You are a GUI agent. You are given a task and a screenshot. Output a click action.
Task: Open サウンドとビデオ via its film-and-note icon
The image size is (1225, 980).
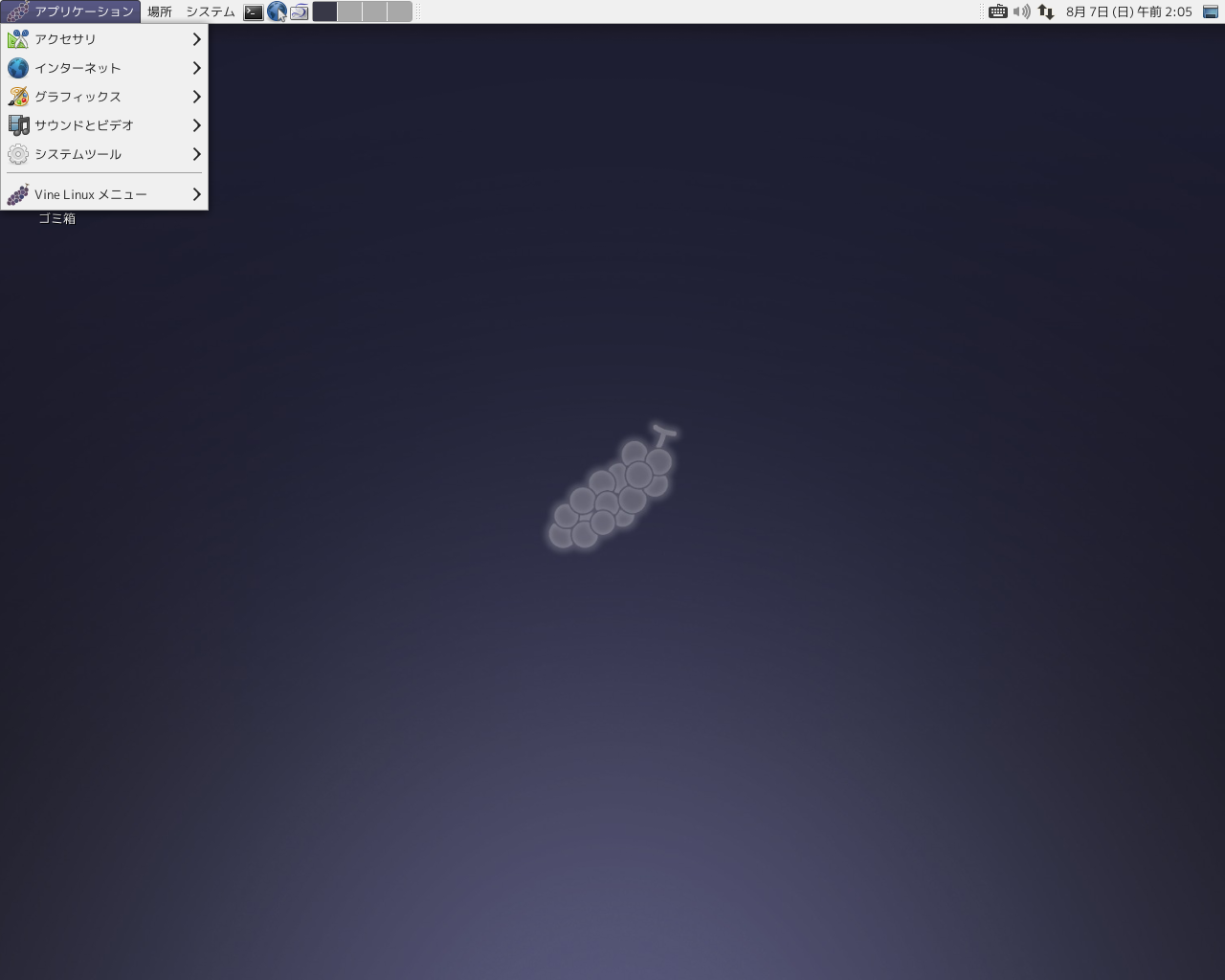[x=18, y=125]
